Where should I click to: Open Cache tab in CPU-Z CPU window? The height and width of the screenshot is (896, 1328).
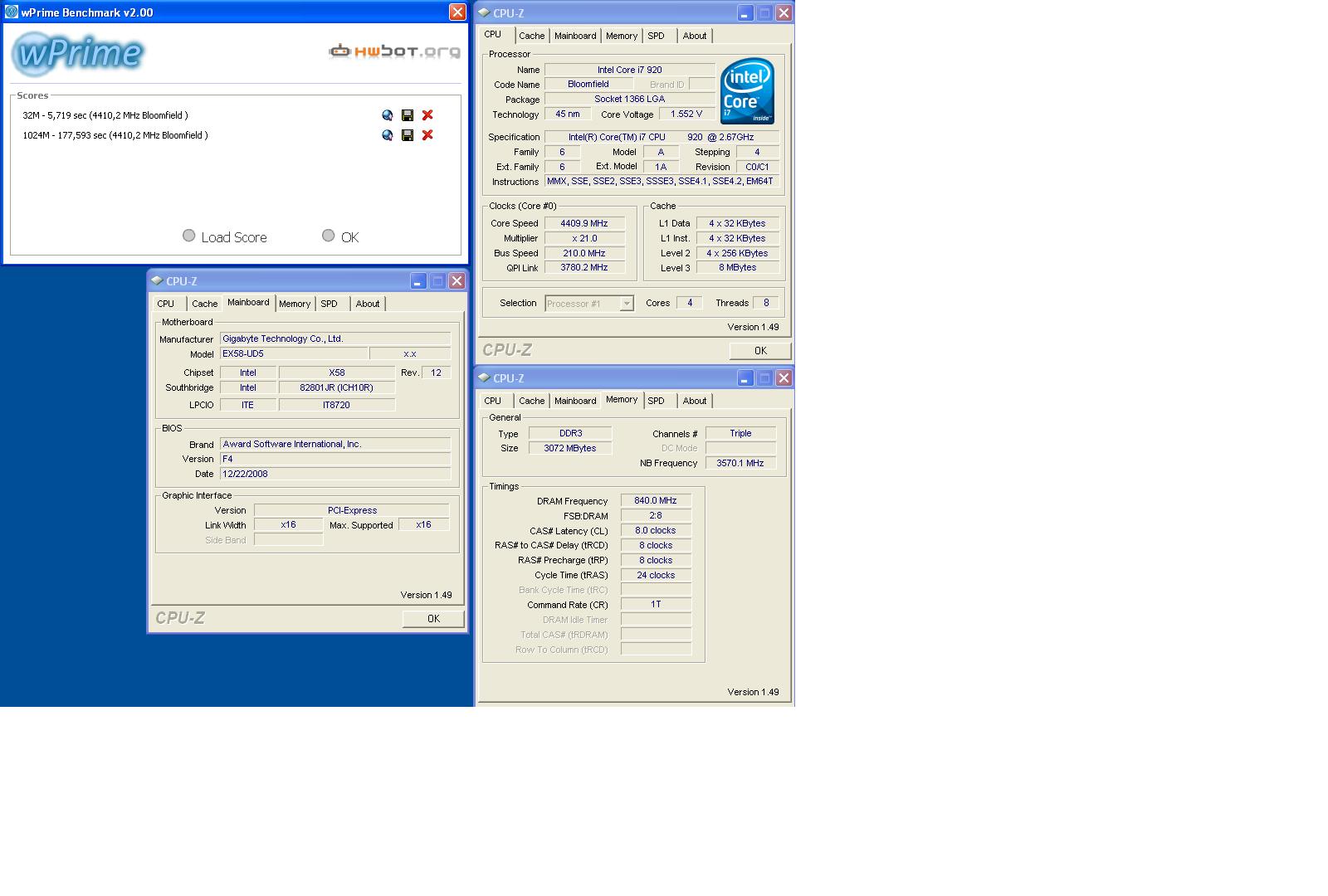pos(532,36)
